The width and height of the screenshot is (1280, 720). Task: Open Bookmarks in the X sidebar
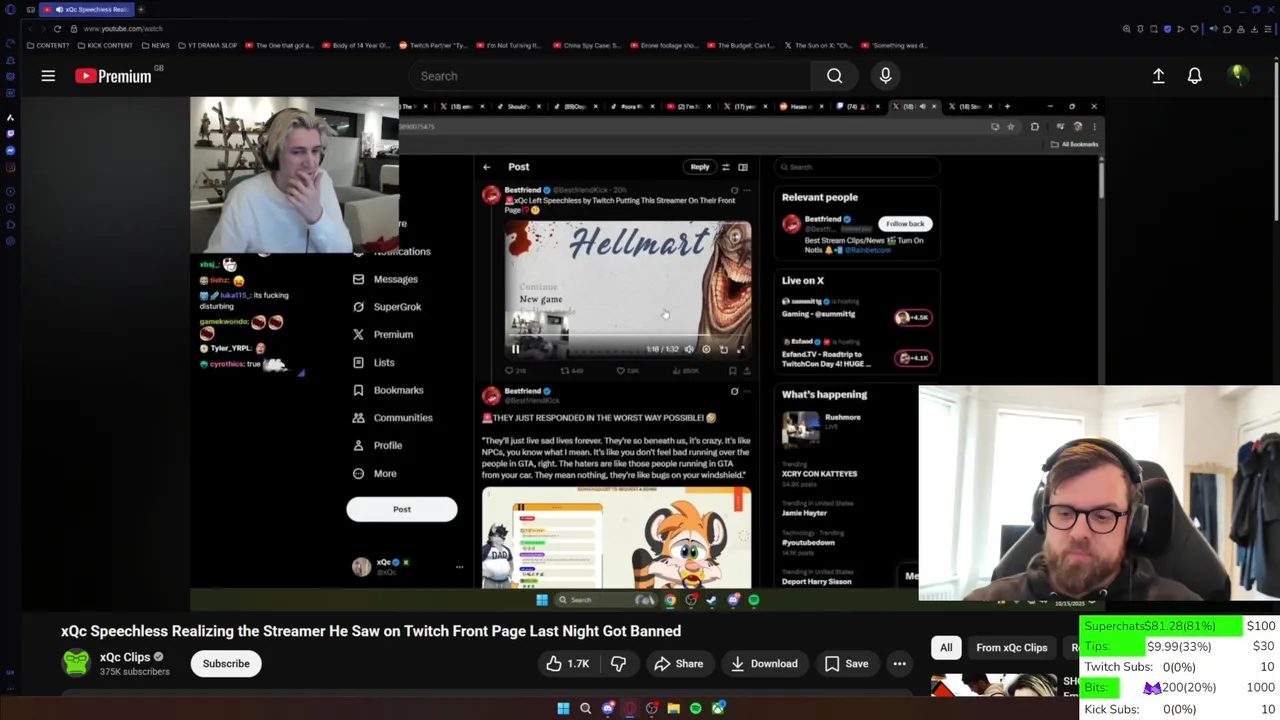pyautogui.click(x=388, y=390)
